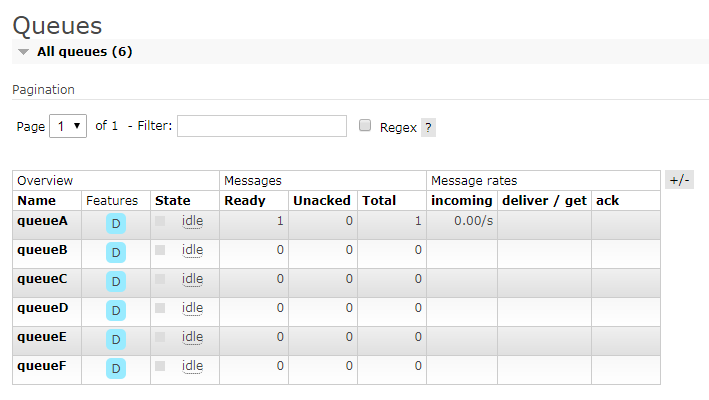Viewport: 709px width, 400px height.
Task: Open the queueF queue link
Action: [x=42, y=366]
